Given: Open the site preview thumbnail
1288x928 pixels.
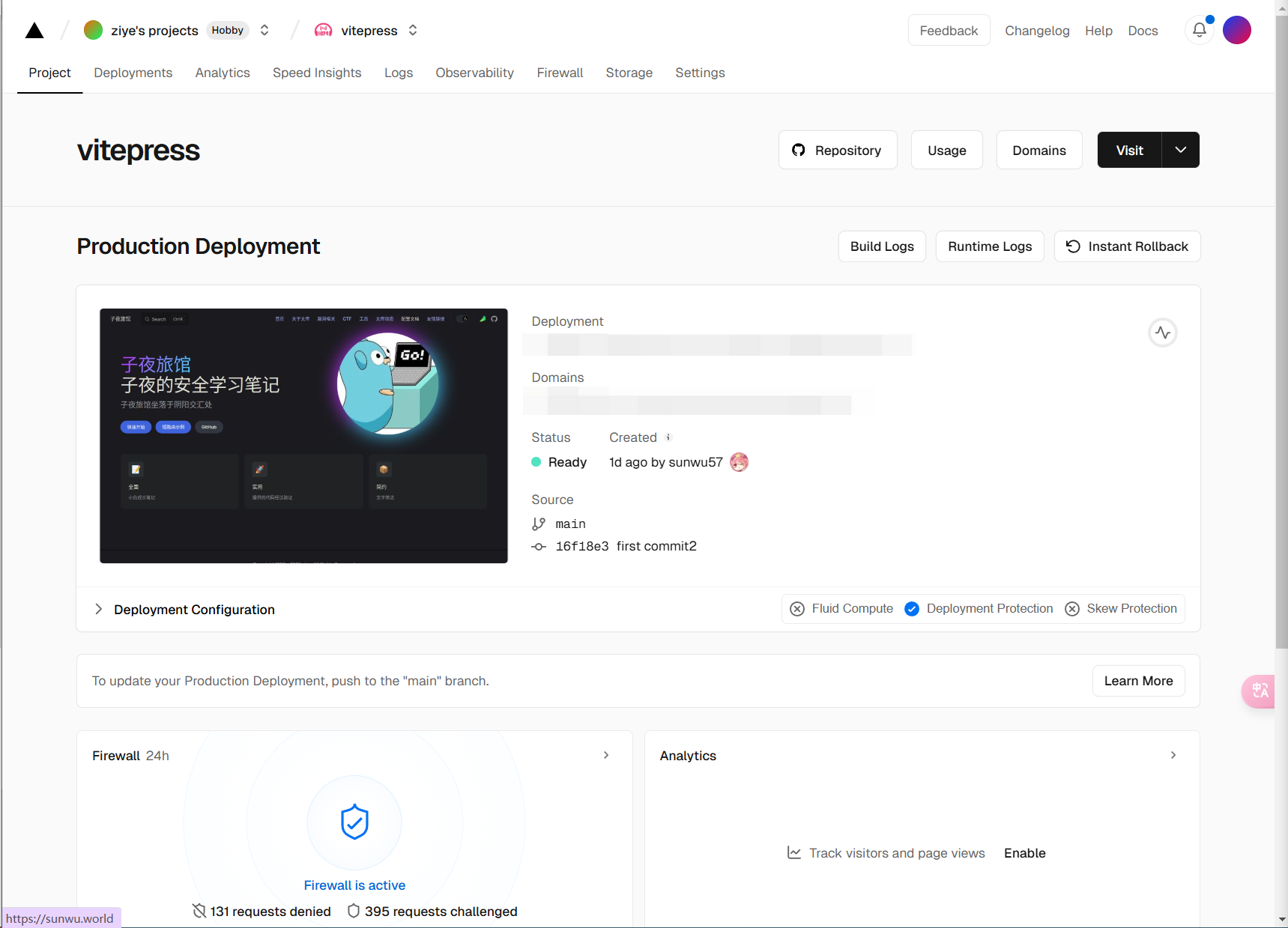Looking at the screenshot, I should pyautogui.click(x=303, y=436).
